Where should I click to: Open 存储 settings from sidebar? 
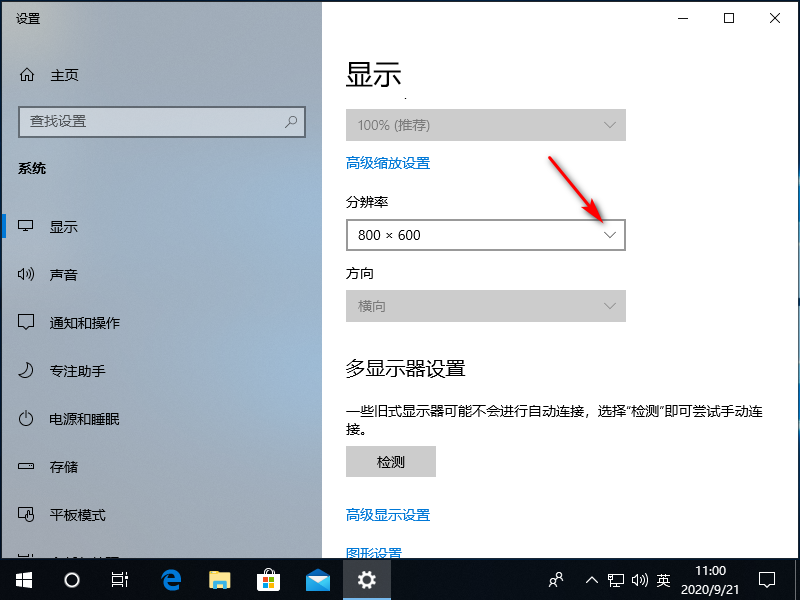(63, 467)
